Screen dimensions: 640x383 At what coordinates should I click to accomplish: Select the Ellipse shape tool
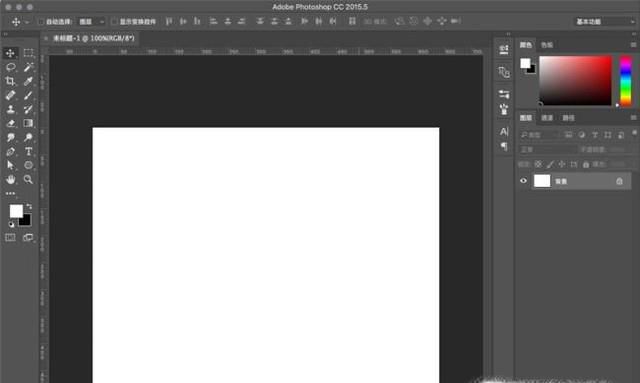(x=28, y=165)
